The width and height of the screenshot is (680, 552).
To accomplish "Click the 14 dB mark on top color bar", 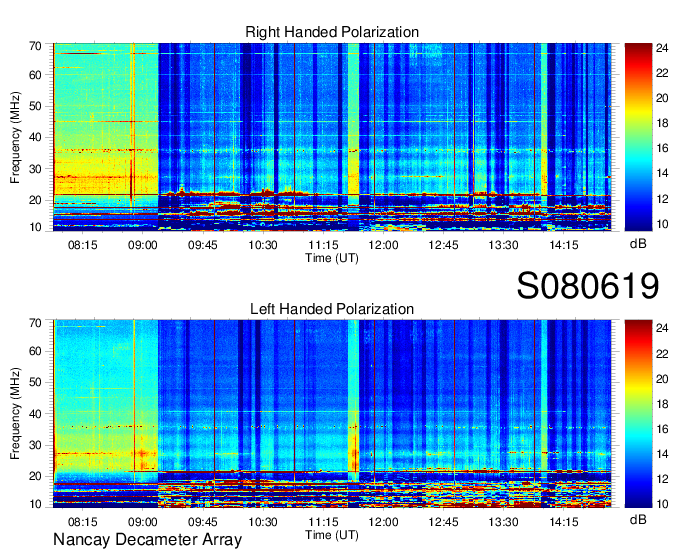I will pyautogui.click(x=662, y=173).
